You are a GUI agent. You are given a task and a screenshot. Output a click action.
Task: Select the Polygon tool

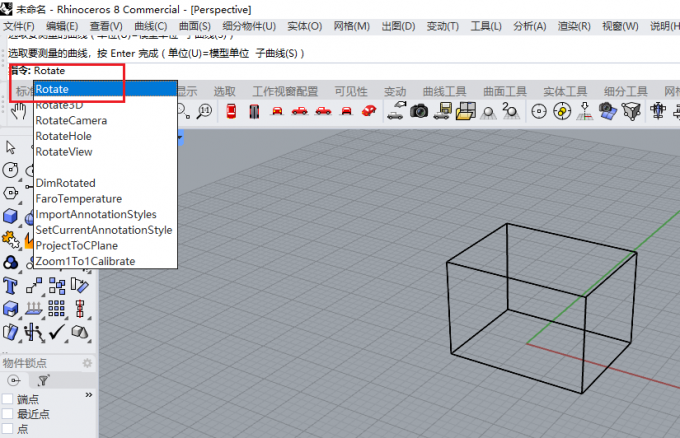[10, 193]
